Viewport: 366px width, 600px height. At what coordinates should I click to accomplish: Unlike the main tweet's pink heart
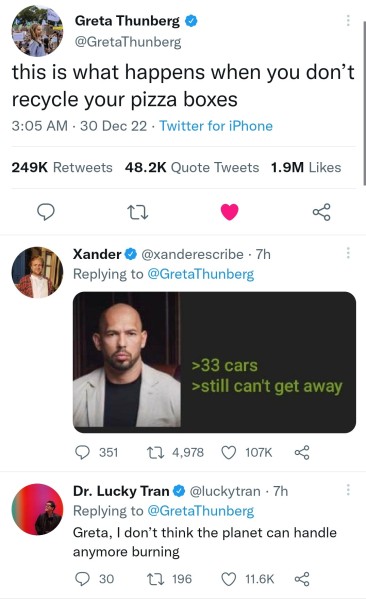[x=230, y=212]
